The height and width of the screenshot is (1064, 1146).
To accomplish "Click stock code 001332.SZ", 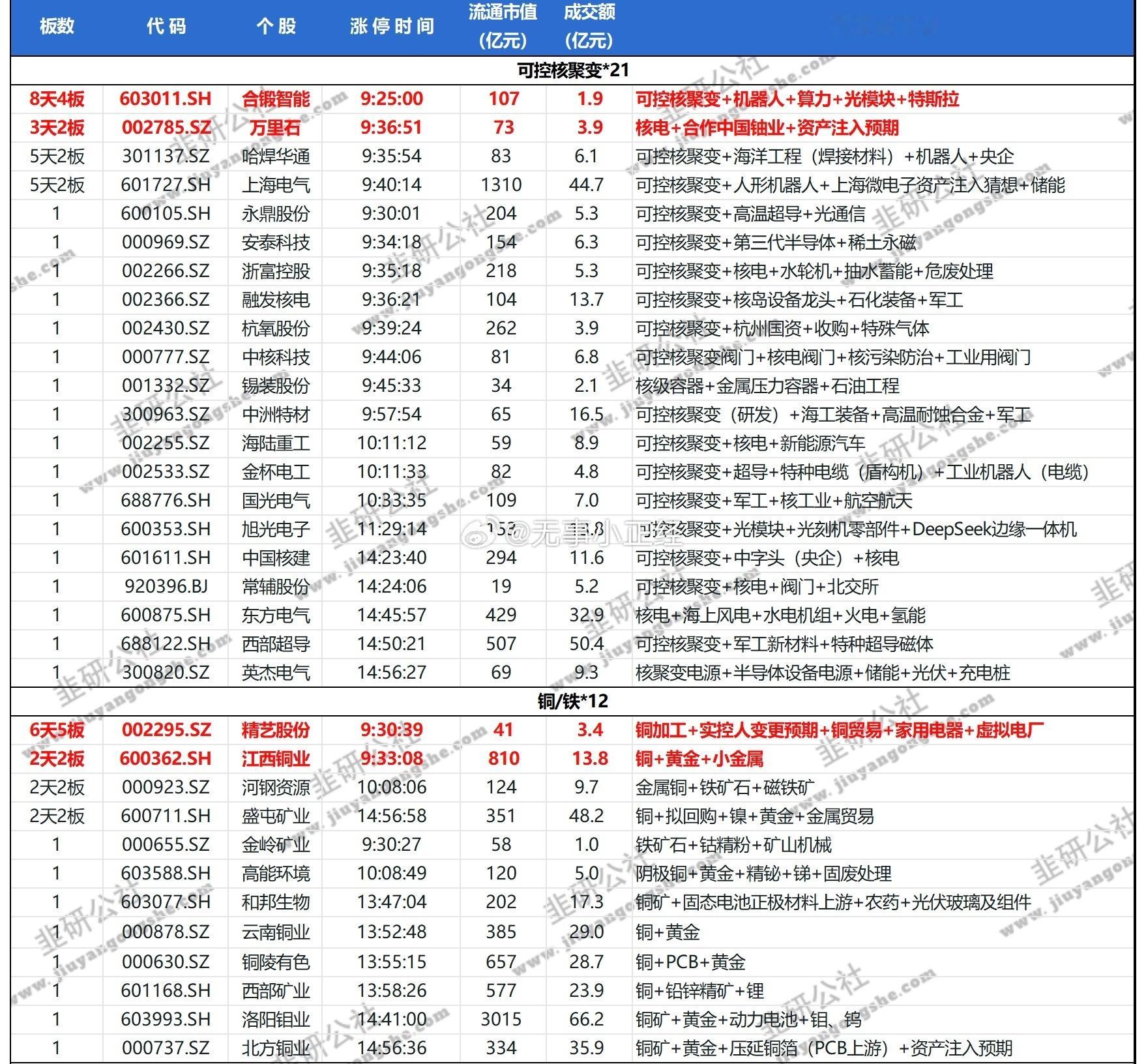I will 166,385.
